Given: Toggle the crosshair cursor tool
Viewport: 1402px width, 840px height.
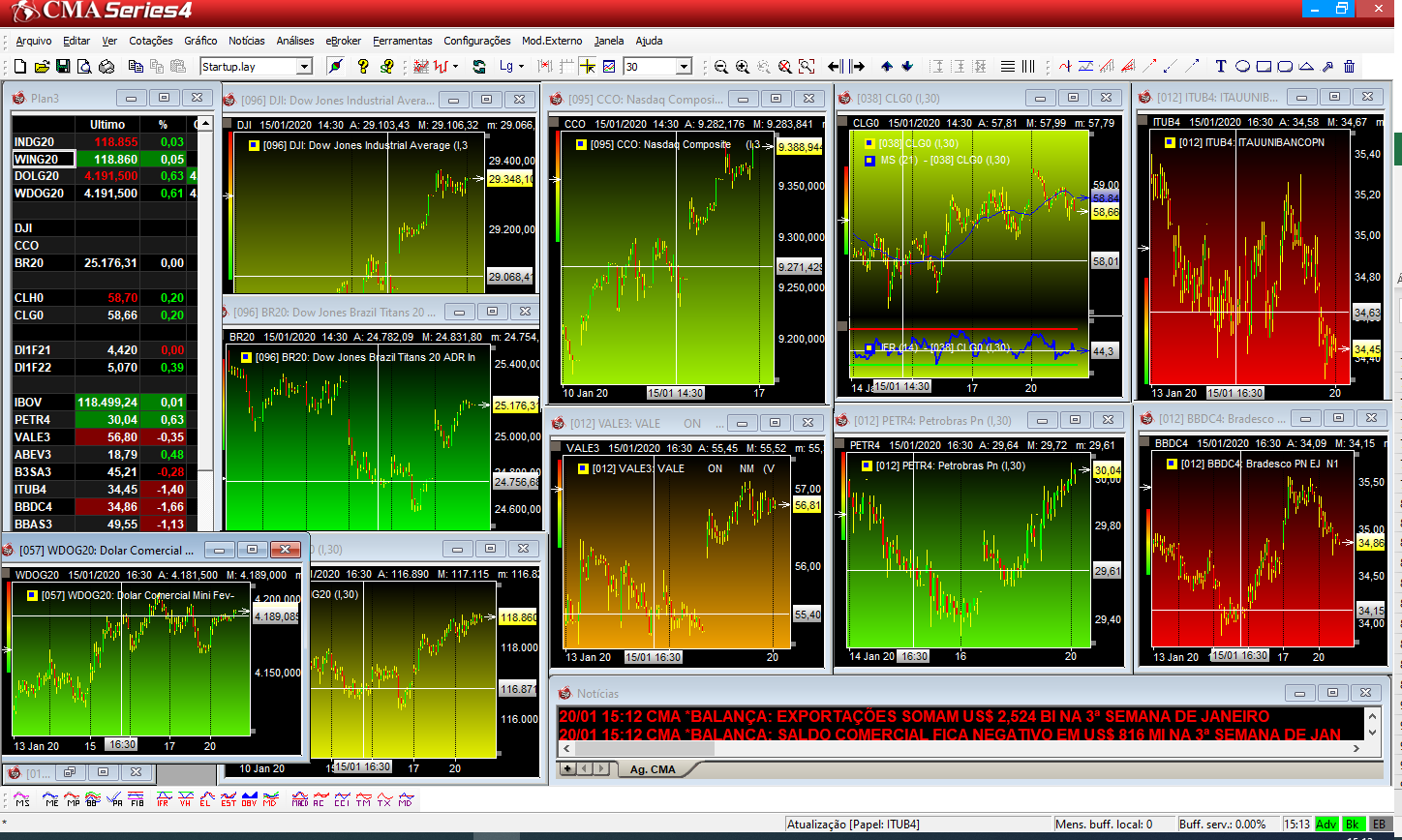Looking at the screenshot, I should pos(587,67).
